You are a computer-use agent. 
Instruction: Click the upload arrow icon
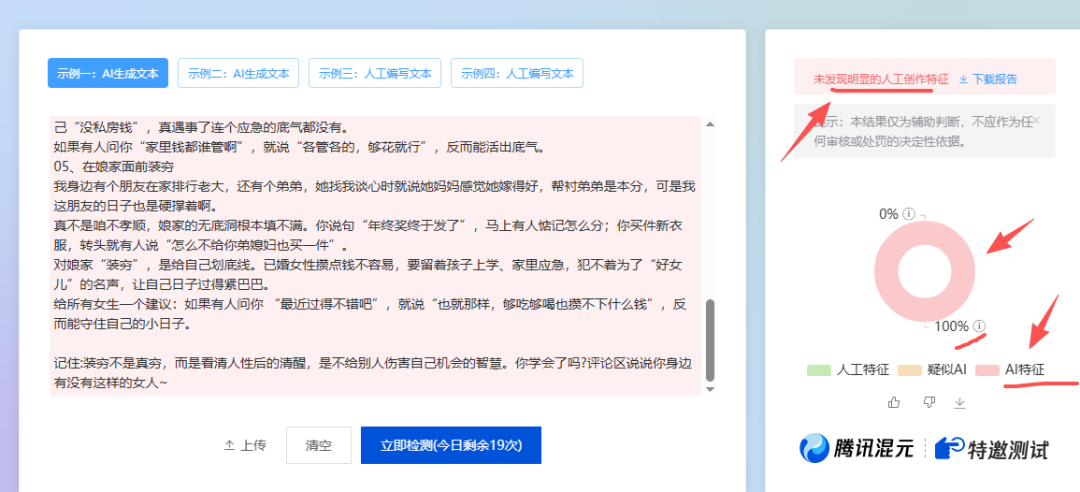229,445
